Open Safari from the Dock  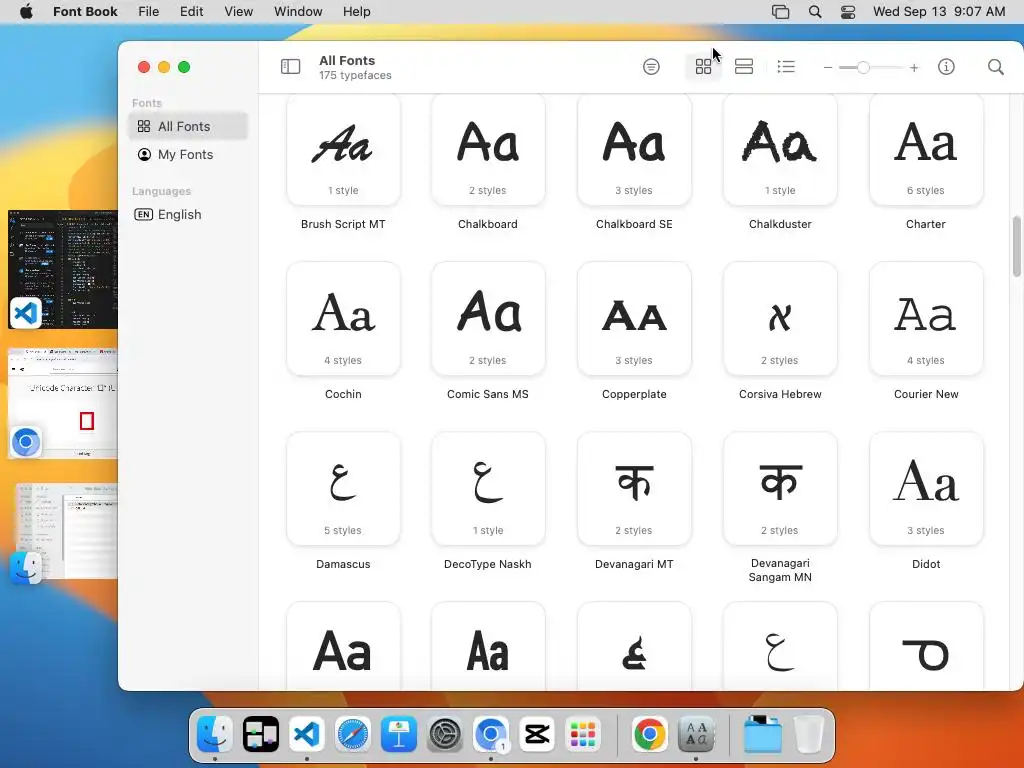coord(353,734)
